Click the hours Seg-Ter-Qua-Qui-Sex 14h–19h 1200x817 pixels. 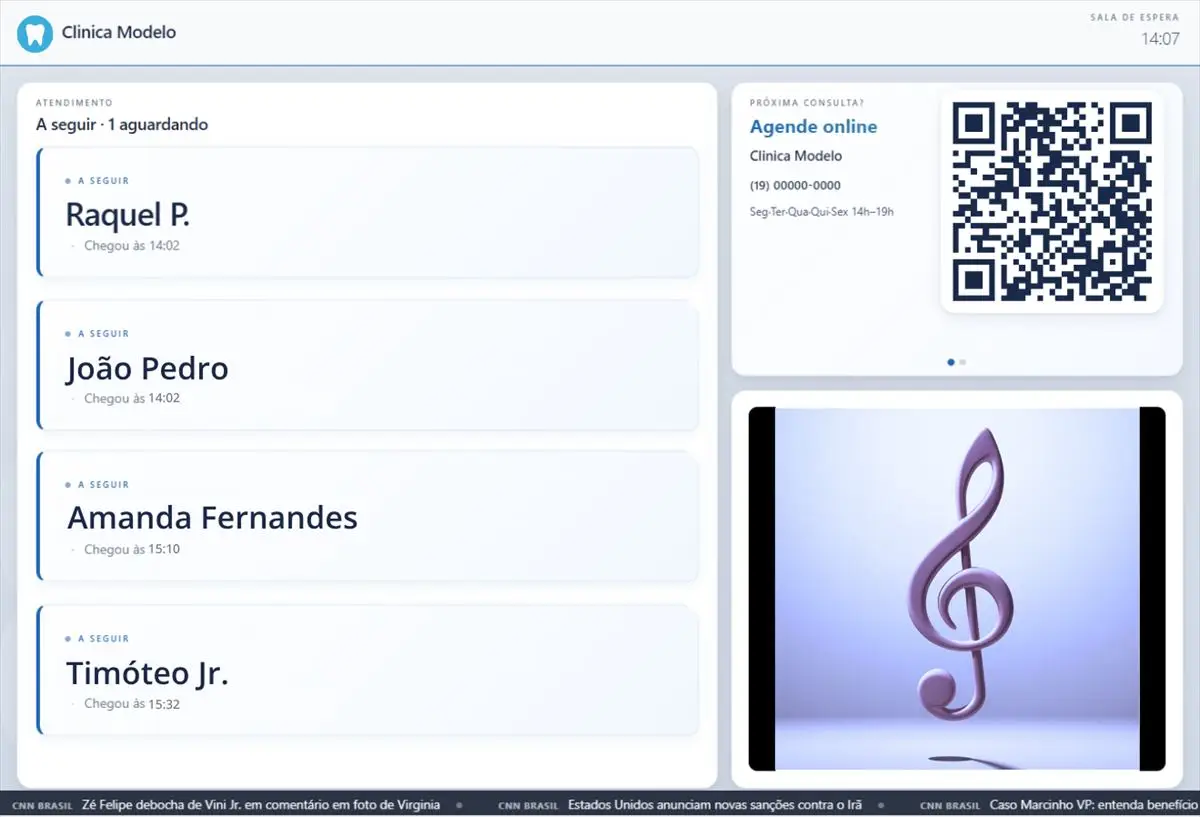pos(822,212)
